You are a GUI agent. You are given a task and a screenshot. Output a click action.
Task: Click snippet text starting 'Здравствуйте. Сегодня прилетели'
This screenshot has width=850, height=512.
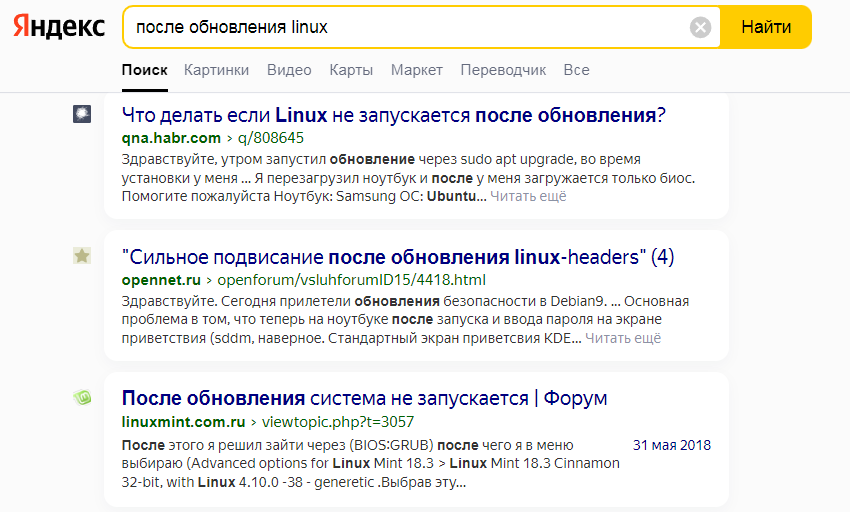(x=405, y=320)
